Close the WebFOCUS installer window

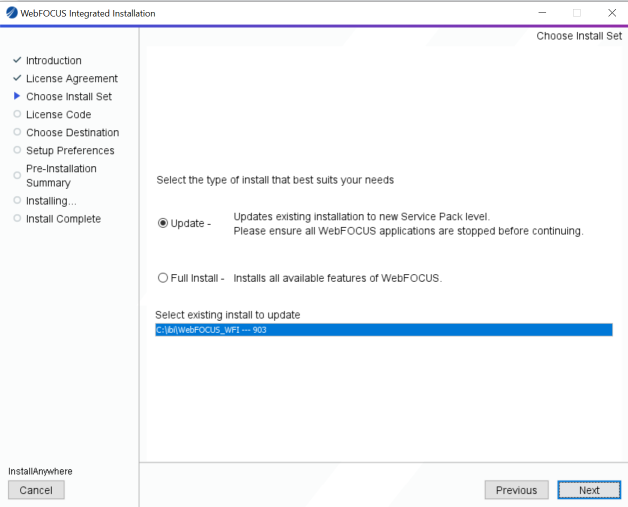[612, 13]
